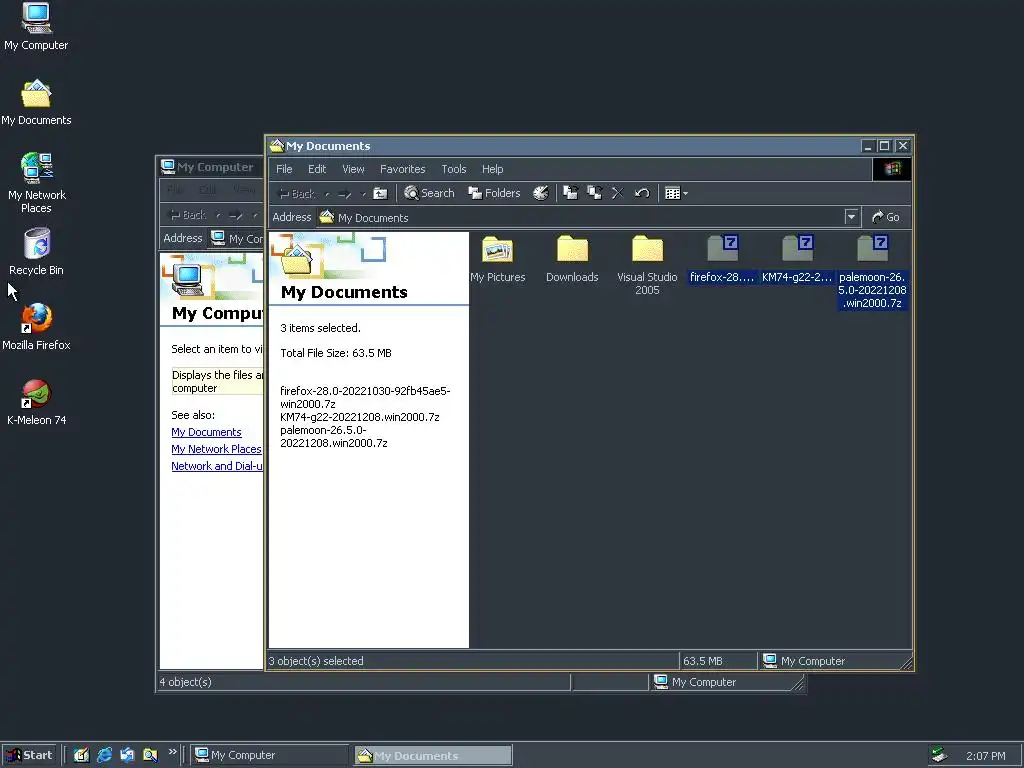Expand the quick launch overflow chevron
The width and height of the screenshot is (1024, 768).
[x=172, y=752]
